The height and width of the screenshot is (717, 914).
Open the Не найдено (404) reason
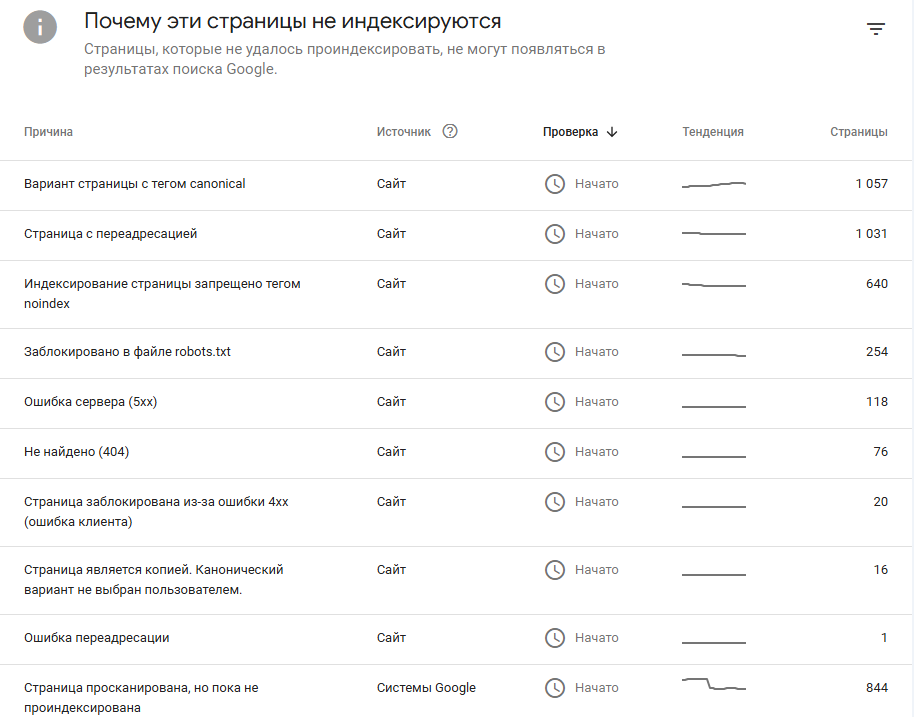pyautogui.click(x=77, y=452)
